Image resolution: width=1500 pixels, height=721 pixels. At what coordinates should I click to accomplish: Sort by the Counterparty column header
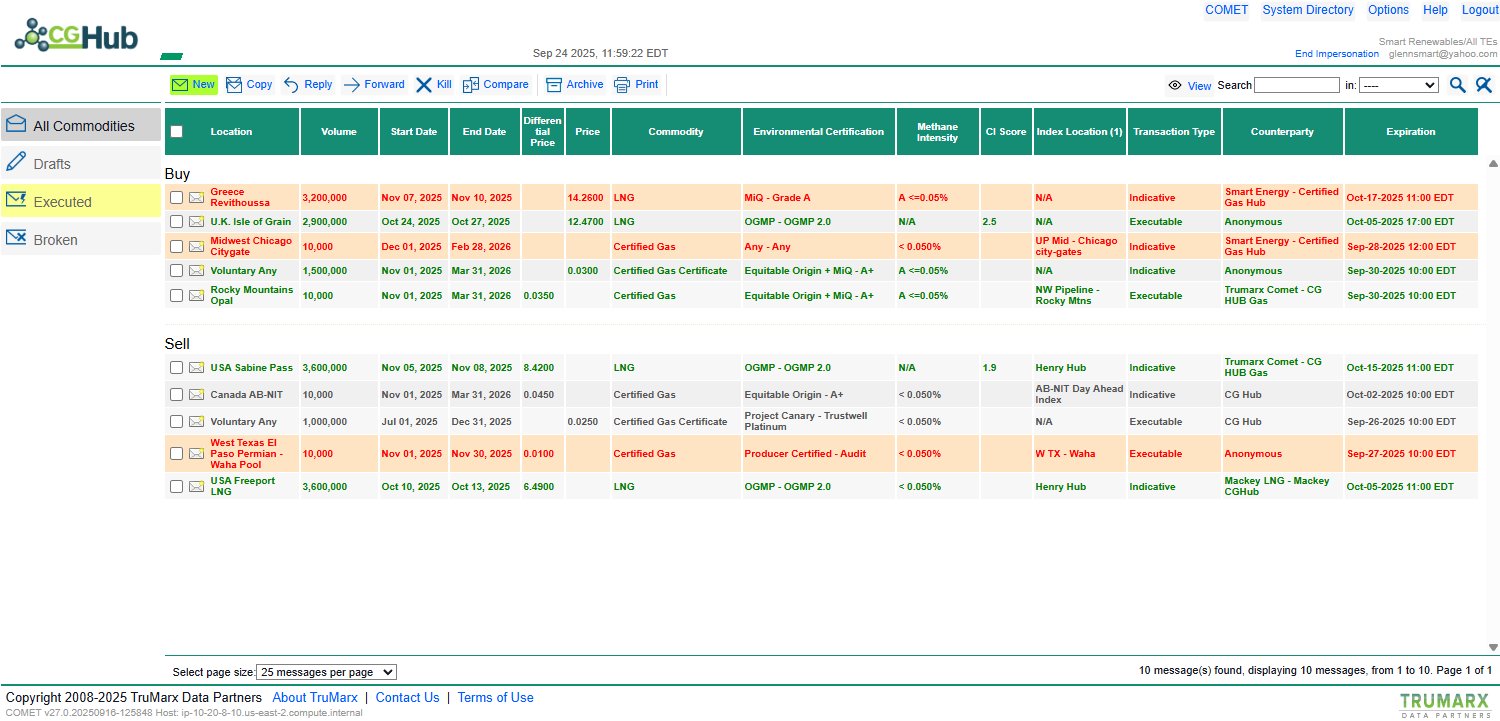[x=1282, y=132]
